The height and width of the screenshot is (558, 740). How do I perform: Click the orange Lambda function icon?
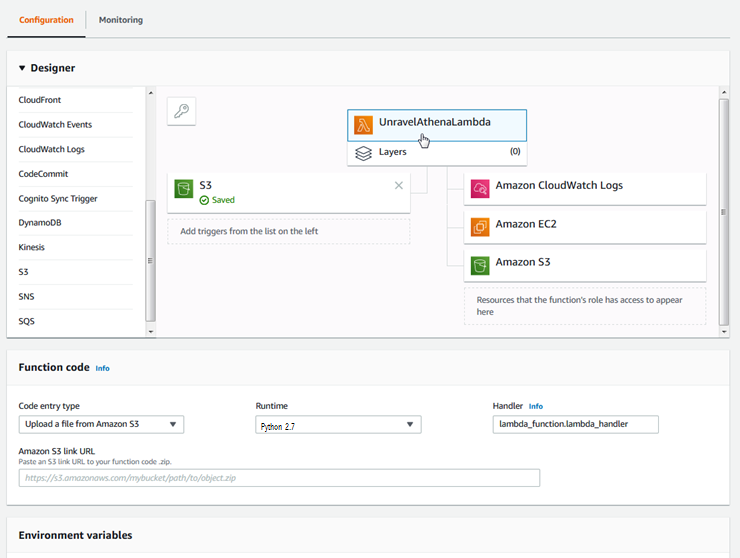[363, 125]
